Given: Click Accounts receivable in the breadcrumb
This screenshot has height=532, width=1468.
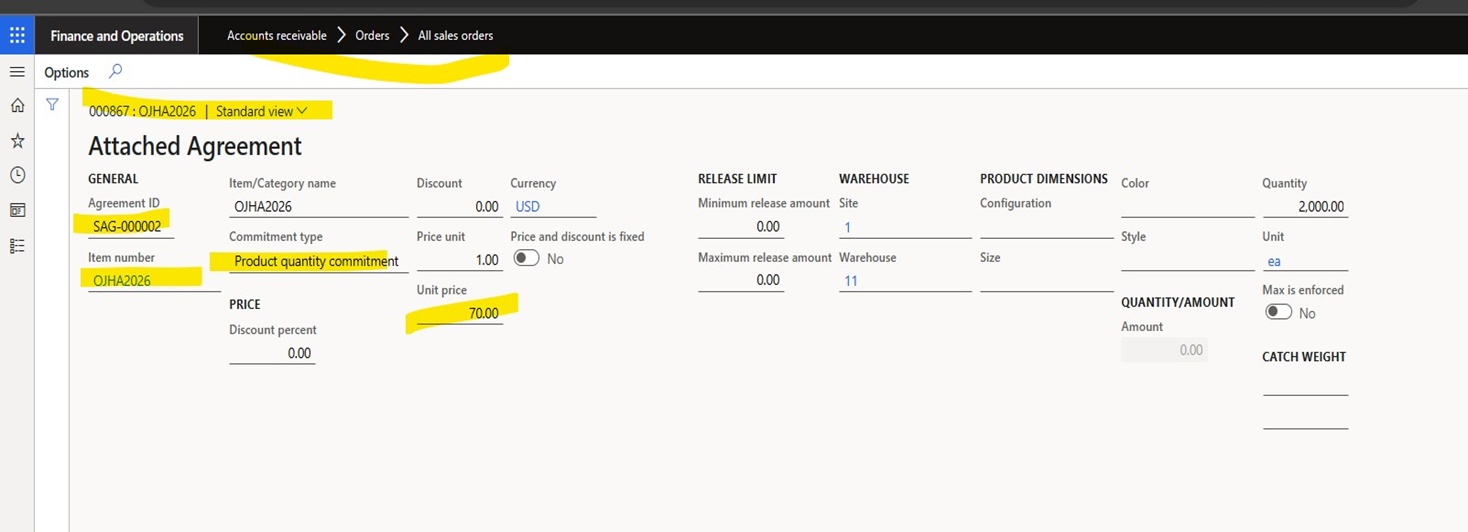Looking at the screenshot, I should (x=277, y=35).
